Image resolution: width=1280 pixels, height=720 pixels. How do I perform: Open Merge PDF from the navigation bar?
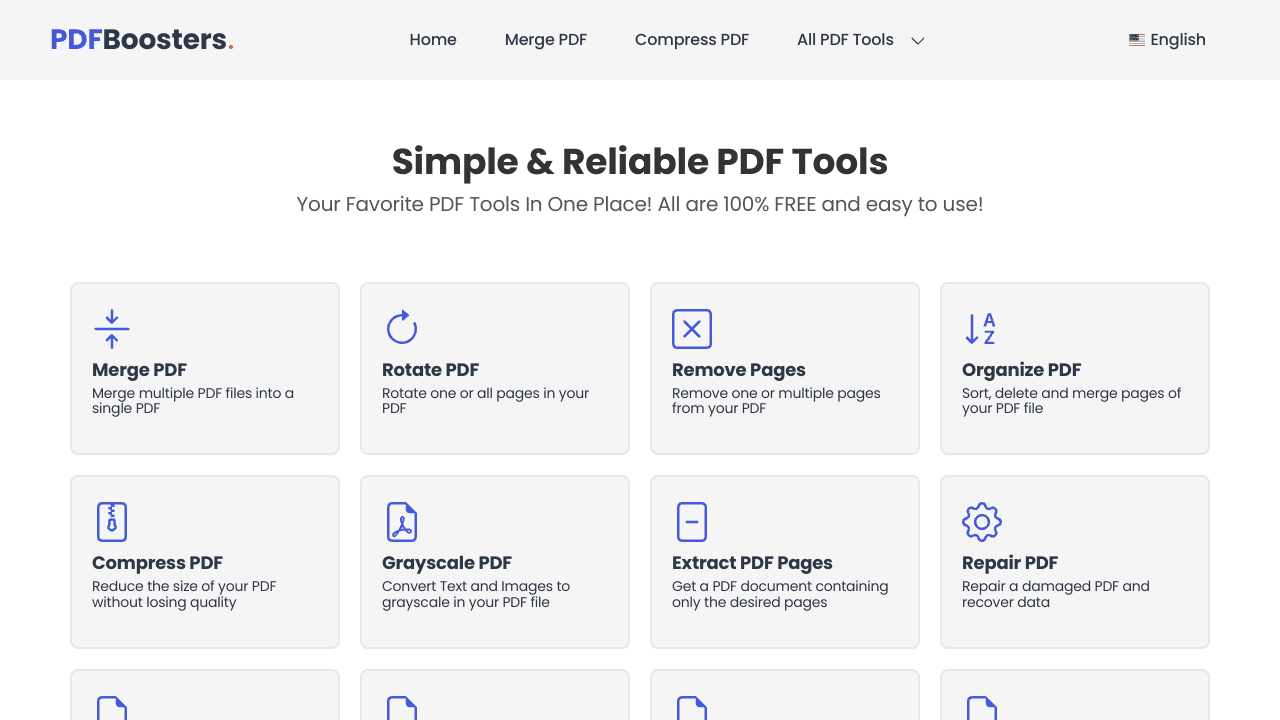(546, 40)
